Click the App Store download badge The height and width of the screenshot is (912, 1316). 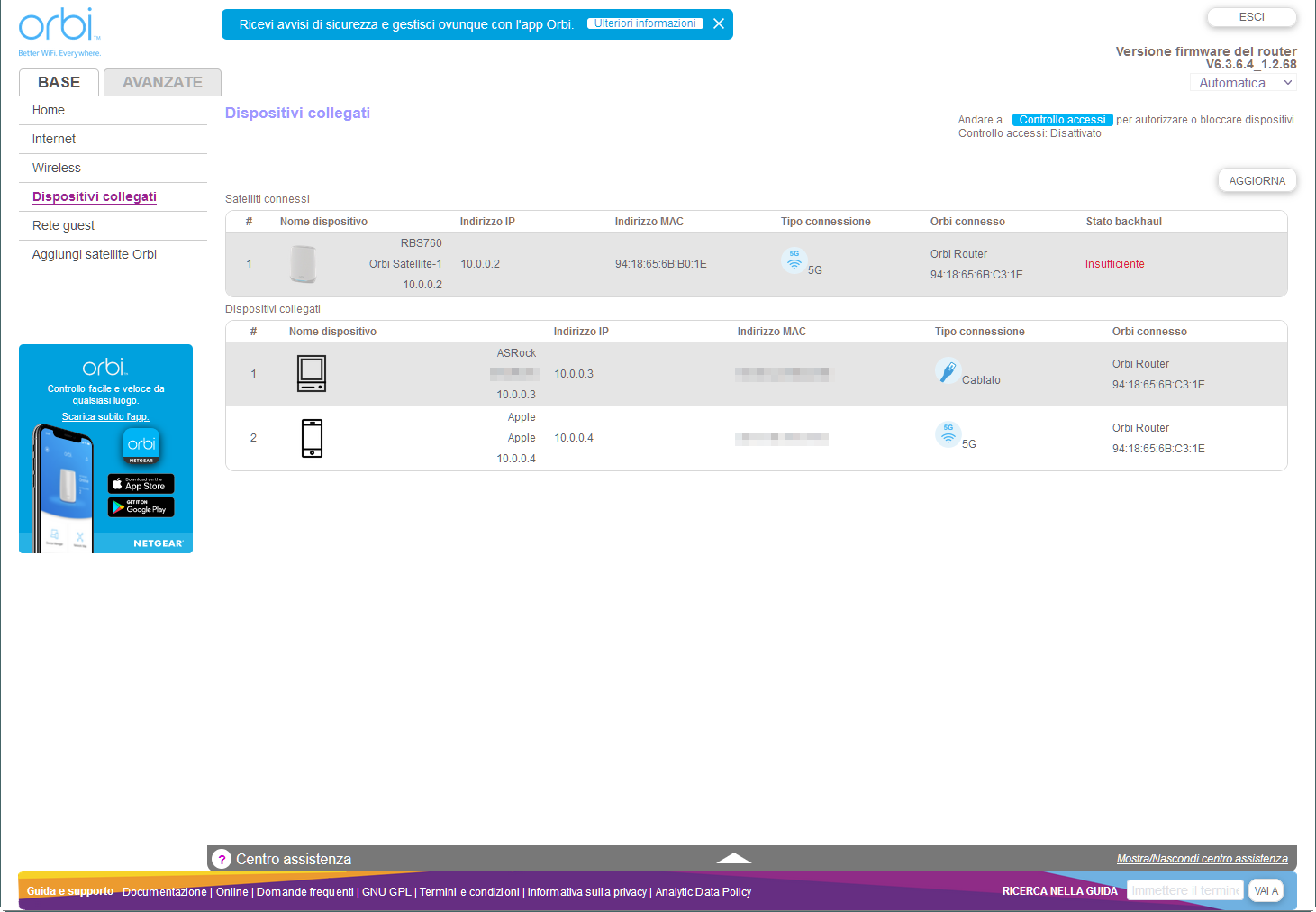[141, 484]
